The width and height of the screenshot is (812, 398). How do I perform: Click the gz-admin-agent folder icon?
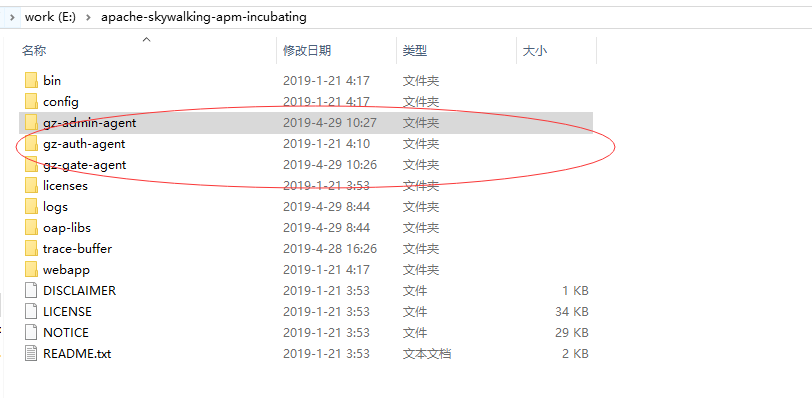(31, 123)
